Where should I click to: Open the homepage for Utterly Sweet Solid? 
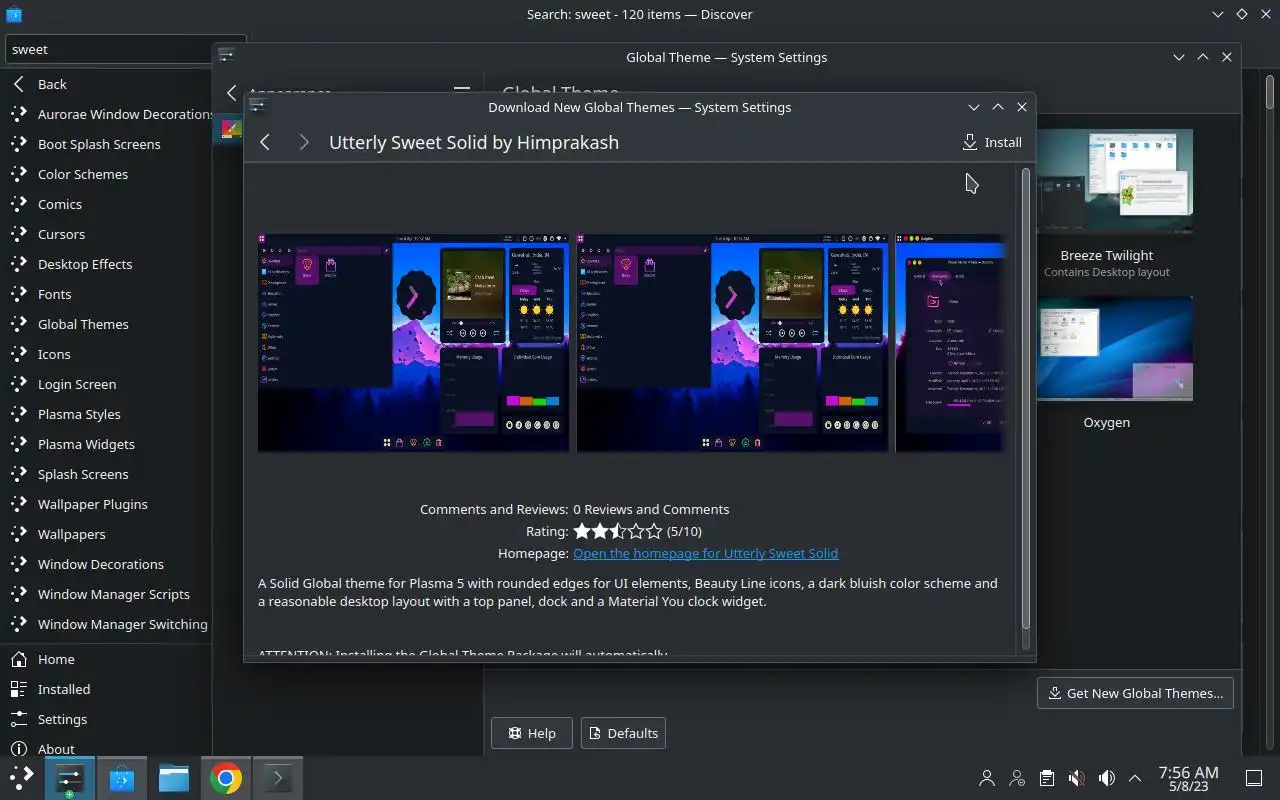(705, 553)
